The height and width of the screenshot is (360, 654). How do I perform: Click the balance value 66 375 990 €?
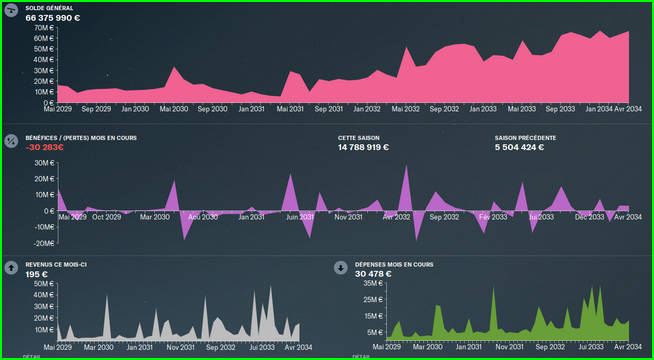(53, 18)
